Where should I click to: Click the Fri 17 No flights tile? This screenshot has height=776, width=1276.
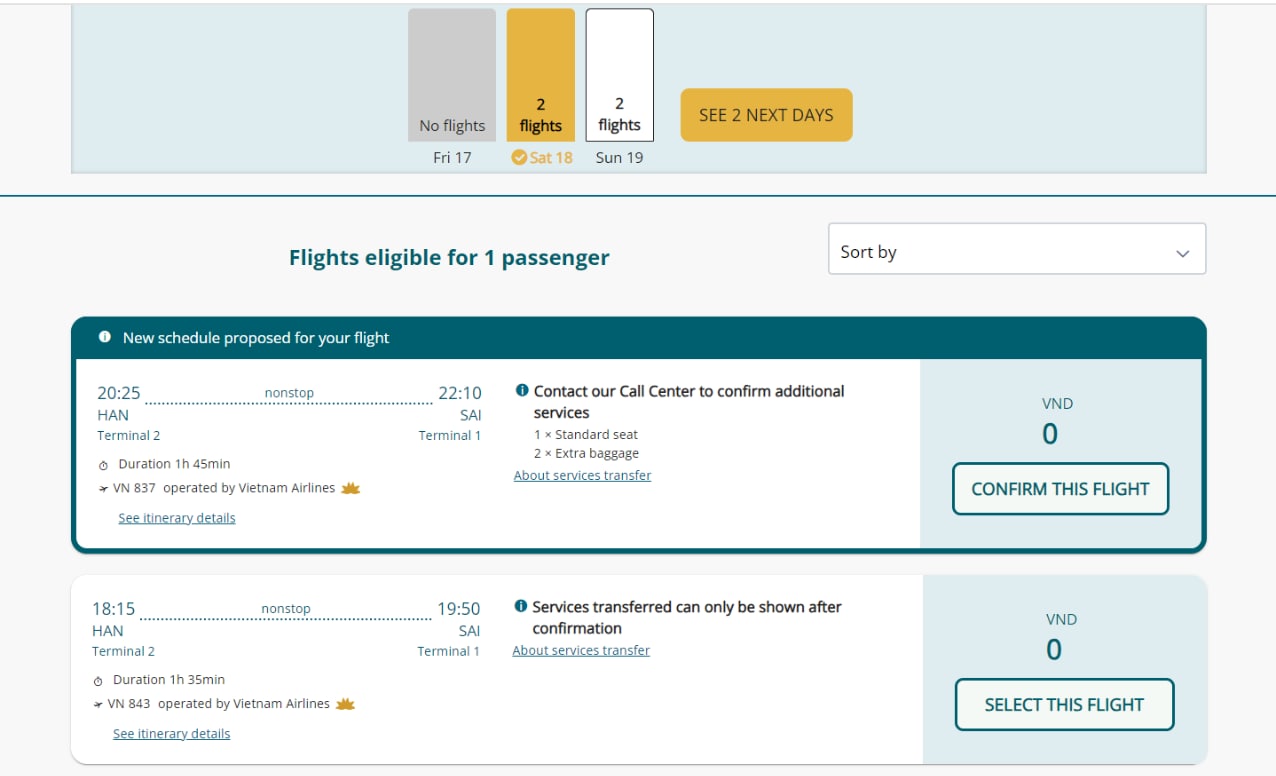click(452, 76)
